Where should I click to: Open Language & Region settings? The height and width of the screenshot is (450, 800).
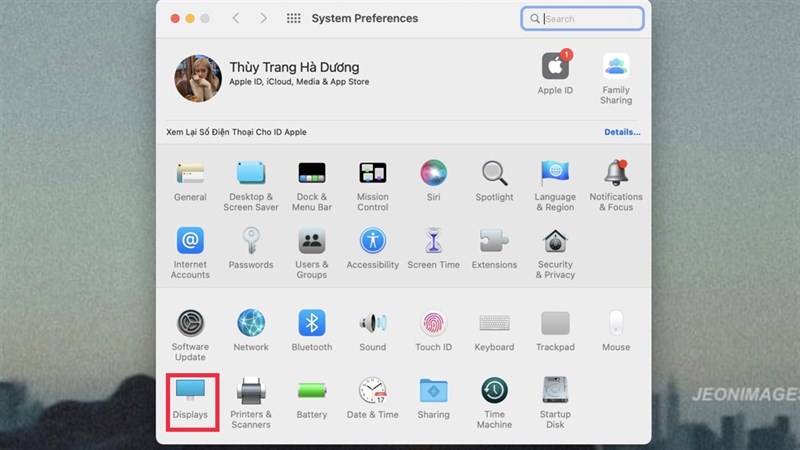(555, 186)
